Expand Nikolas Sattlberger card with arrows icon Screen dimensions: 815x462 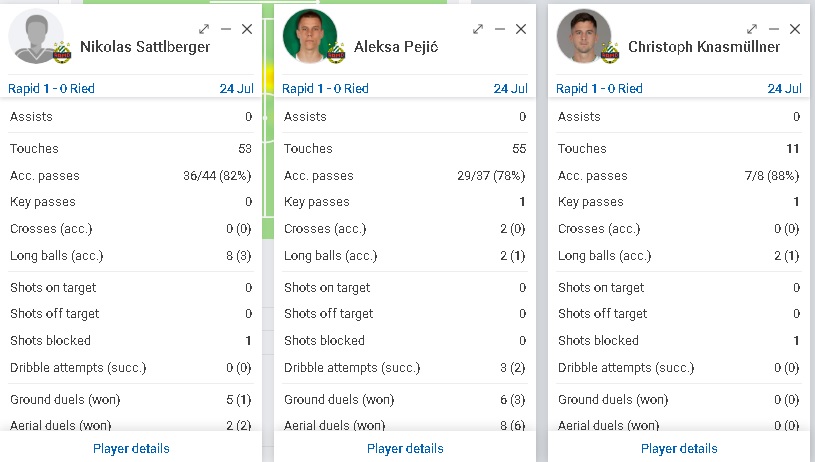click(x=204, y=30)
